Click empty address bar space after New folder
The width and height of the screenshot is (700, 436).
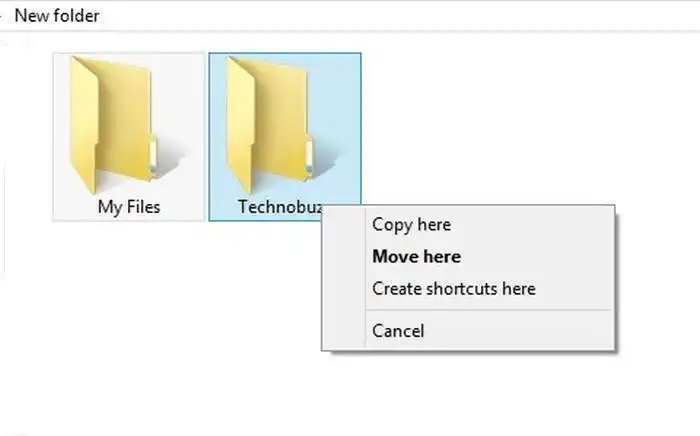[x=400, y=16]
